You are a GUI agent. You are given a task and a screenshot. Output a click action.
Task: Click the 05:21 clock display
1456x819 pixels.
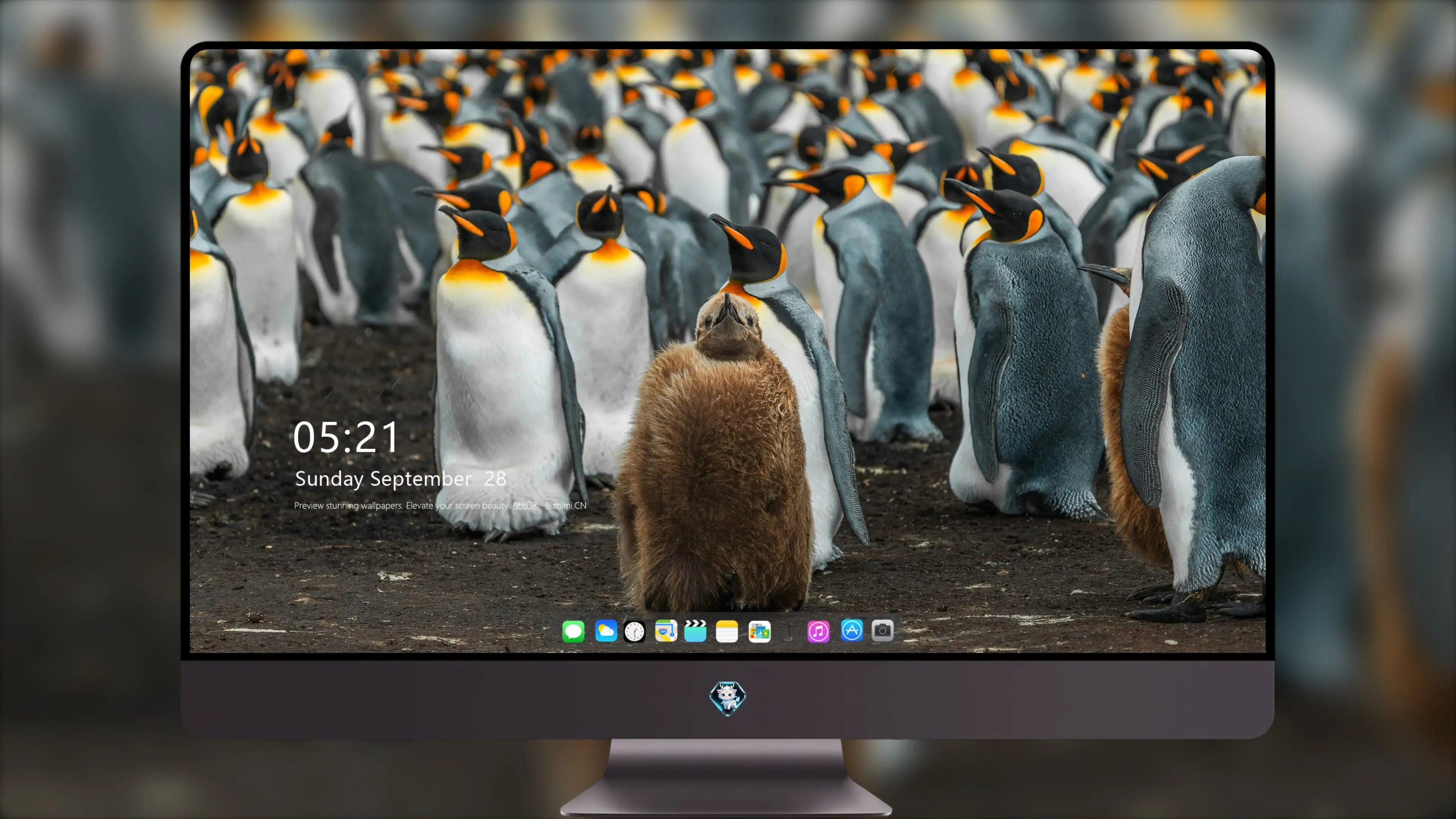tap(345, 437)
